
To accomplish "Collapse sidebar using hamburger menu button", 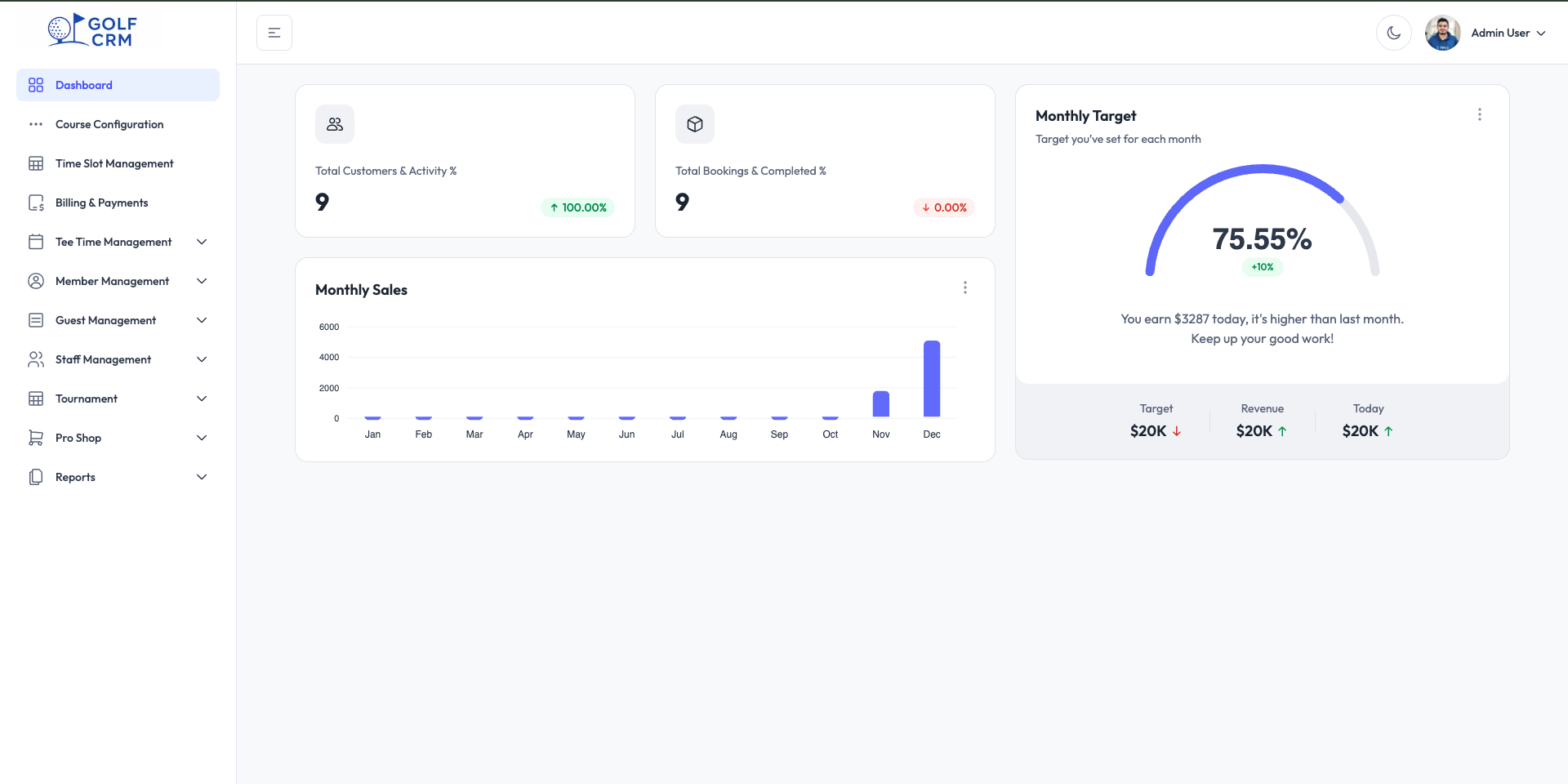I will point(274,33).
